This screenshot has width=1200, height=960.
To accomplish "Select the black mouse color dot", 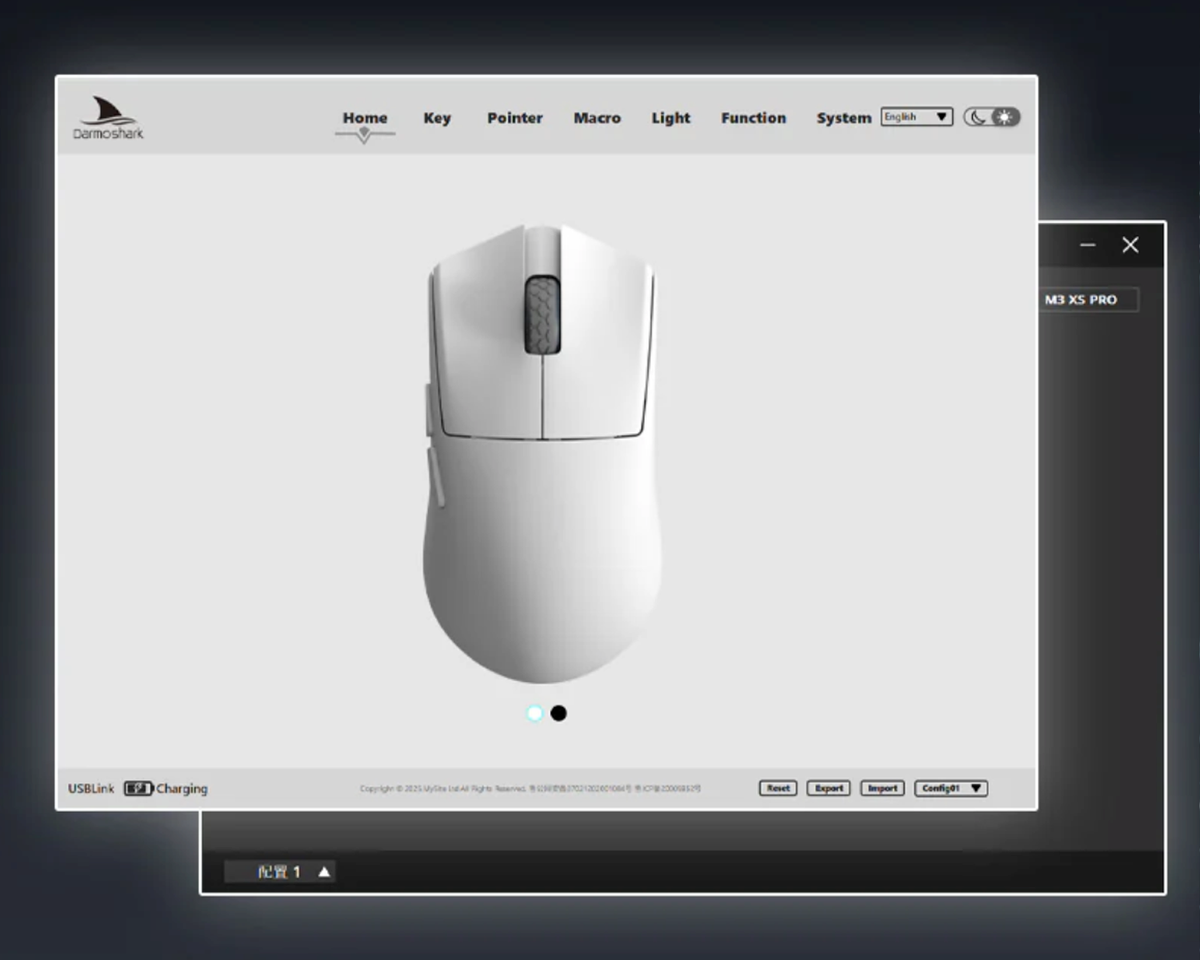I will (559, 713).
